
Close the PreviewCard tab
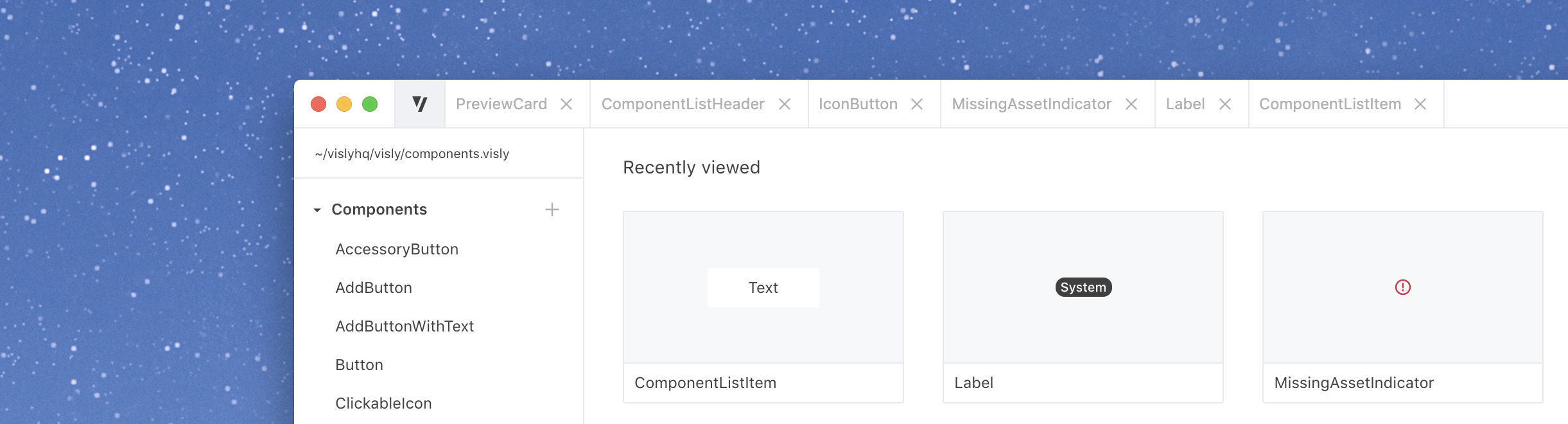566,104
